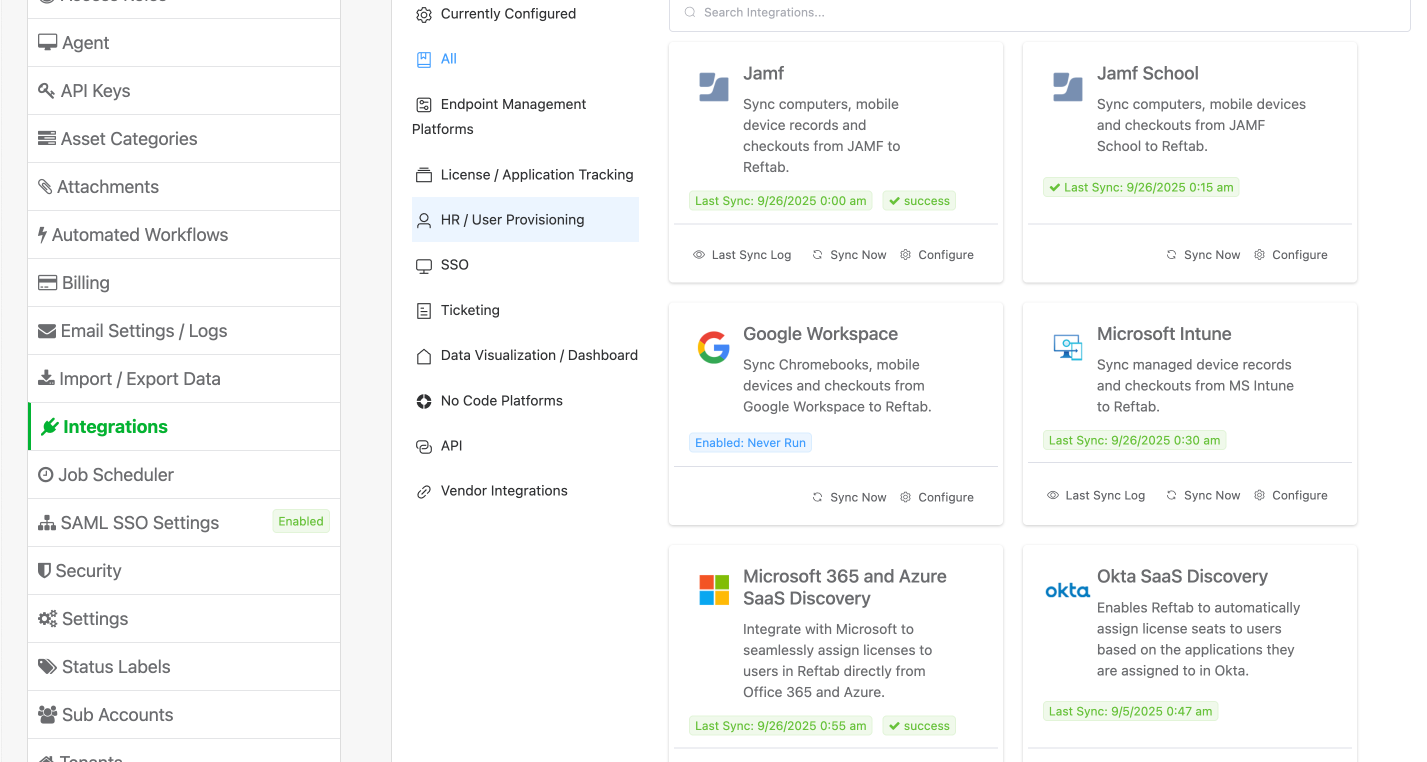
Task: Select the Vendor Integrations category
Action: 503,490
